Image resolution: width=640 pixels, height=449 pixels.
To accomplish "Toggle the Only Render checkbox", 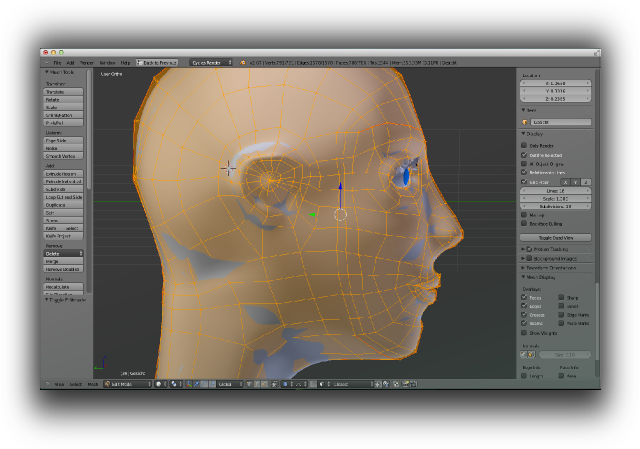I will (525, 145).
